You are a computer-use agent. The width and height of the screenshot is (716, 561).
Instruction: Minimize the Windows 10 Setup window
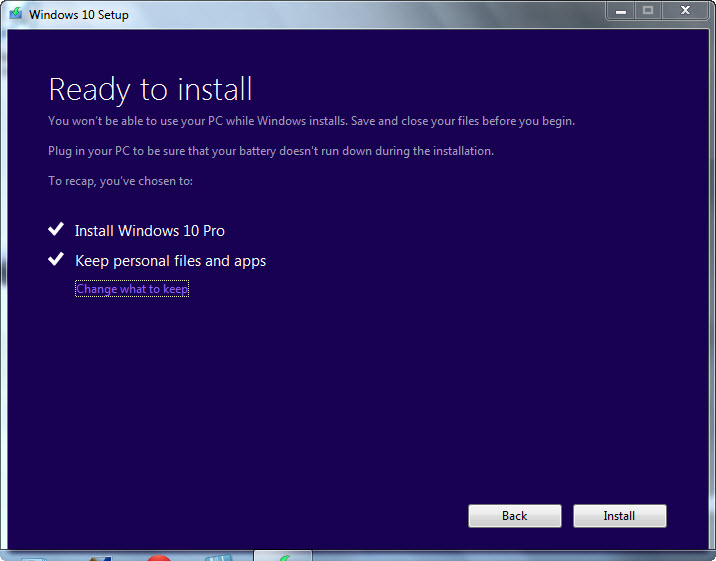coord(621,11)
